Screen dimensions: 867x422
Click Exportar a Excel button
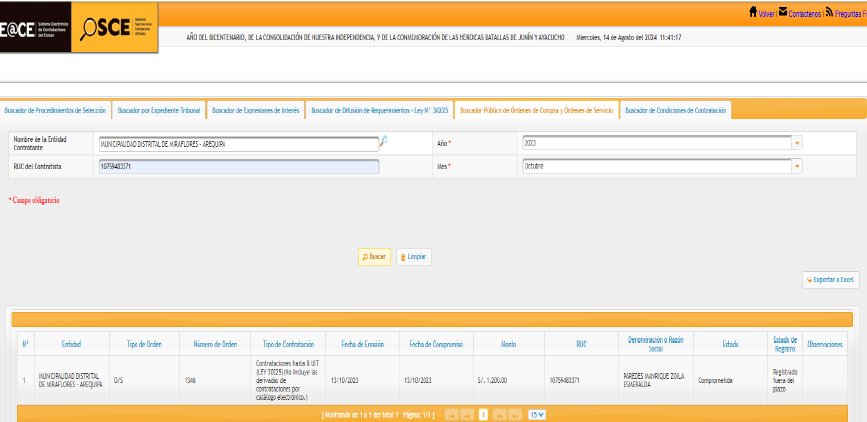(830, 281)
